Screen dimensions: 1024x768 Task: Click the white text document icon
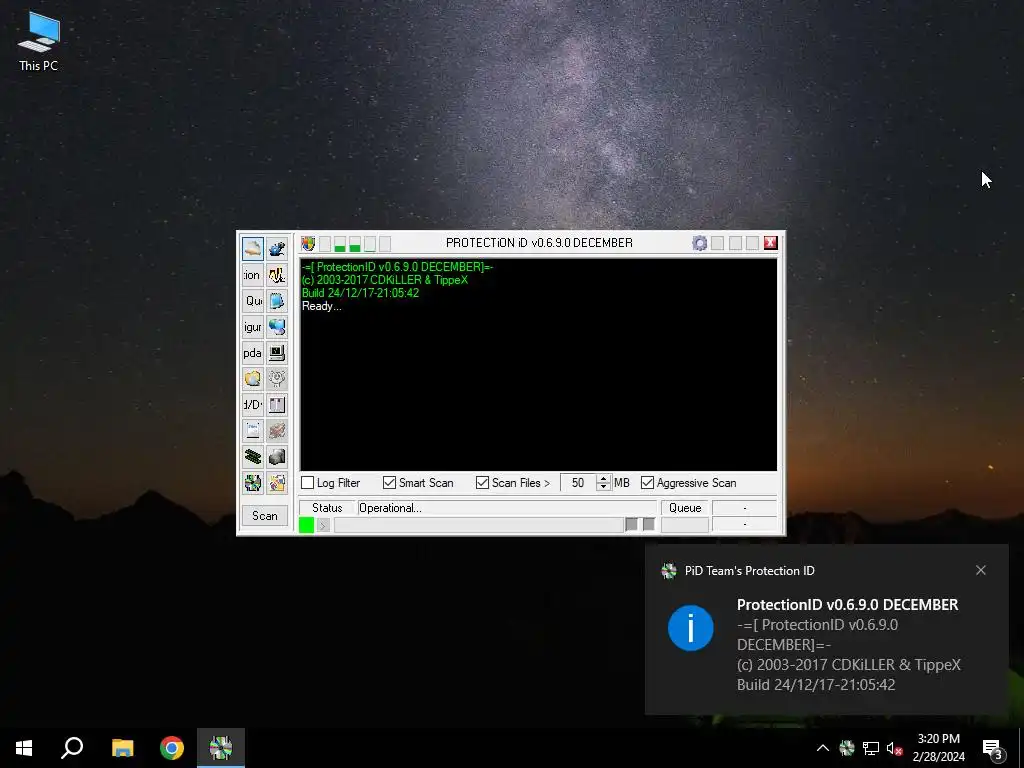(253, 430)
